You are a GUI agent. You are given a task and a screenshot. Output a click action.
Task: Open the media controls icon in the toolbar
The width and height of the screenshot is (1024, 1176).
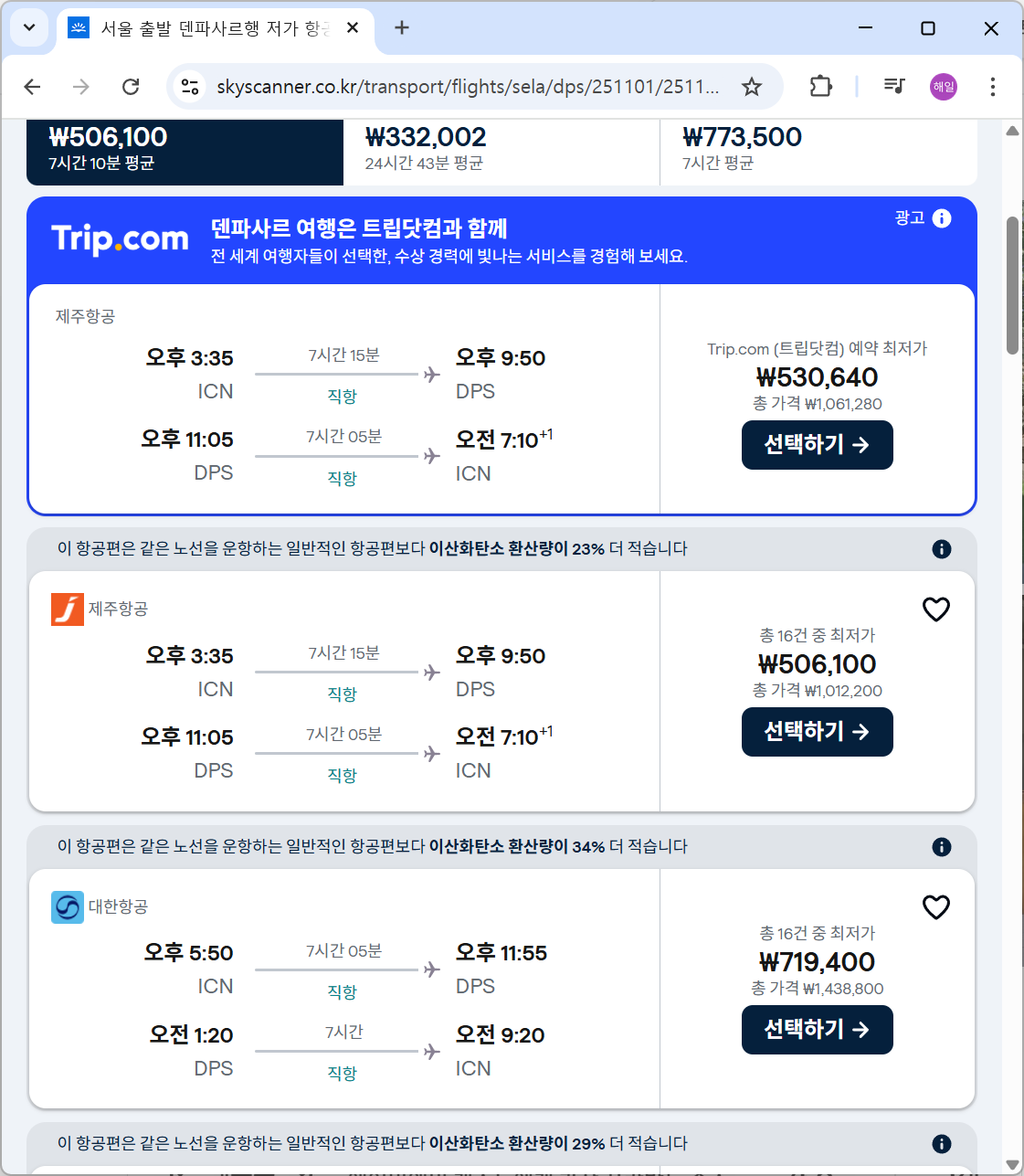893,86
